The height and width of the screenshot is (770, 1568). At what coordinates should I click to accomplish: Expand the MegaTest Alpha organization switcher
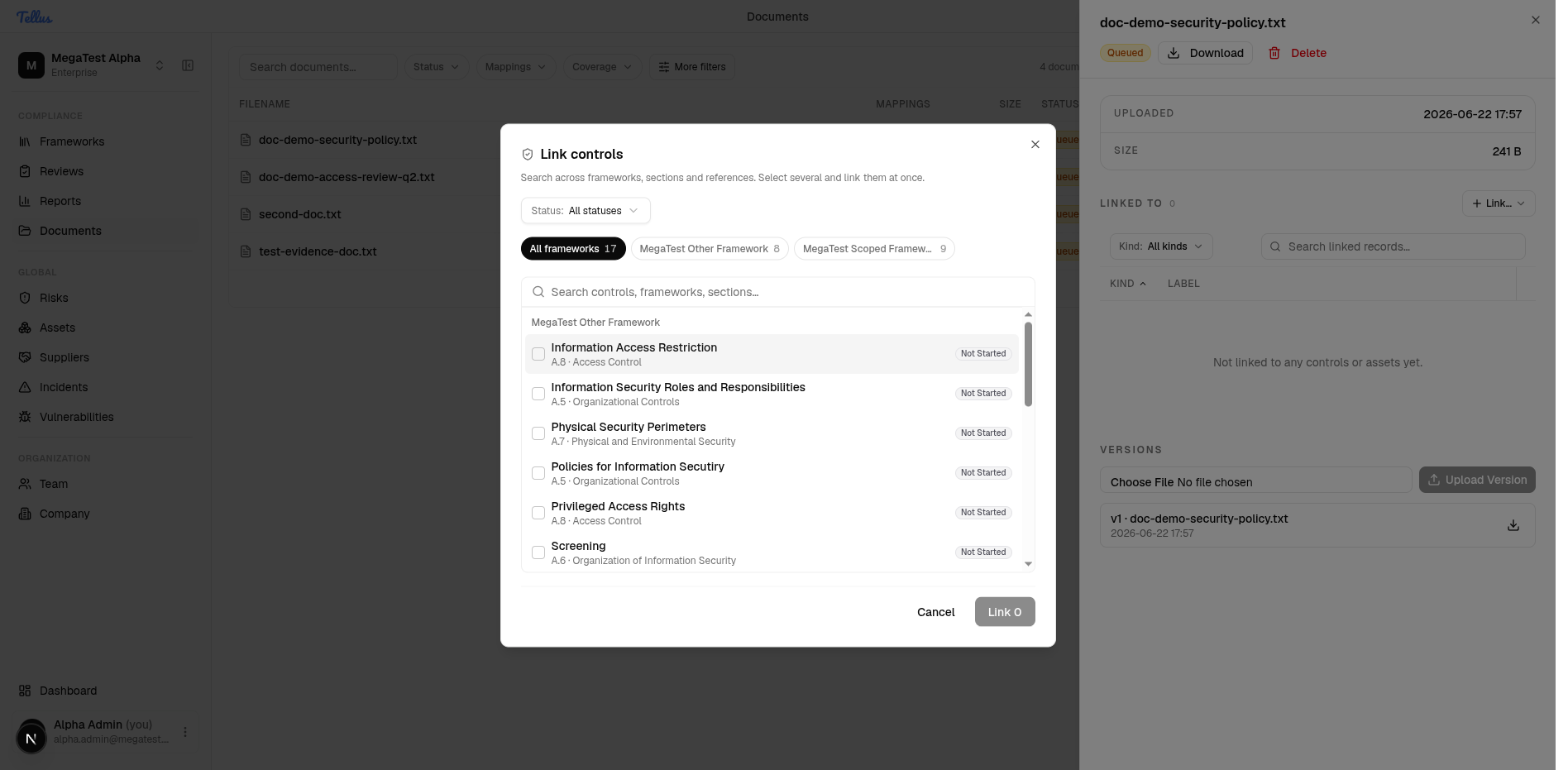[160, 65]
